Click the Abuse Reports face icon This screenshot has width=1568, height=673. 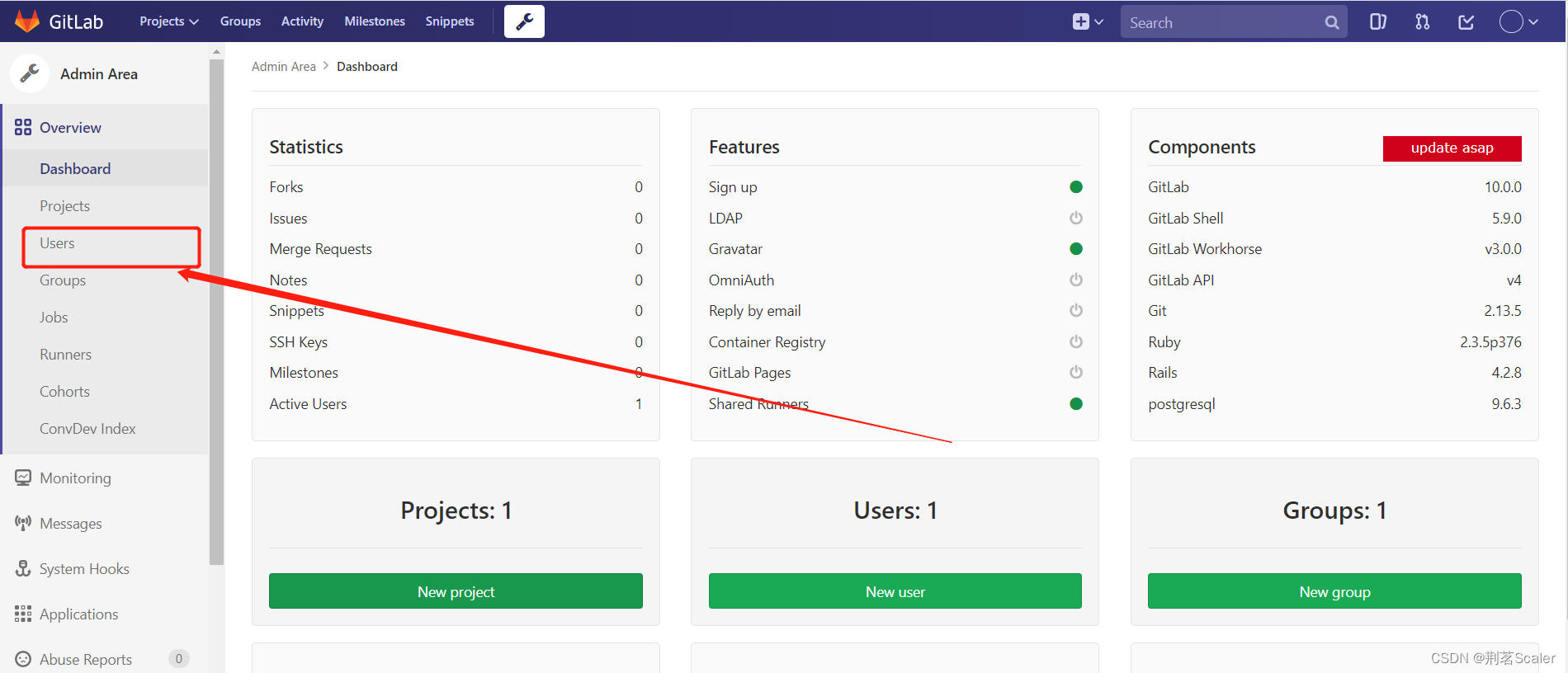23,659
